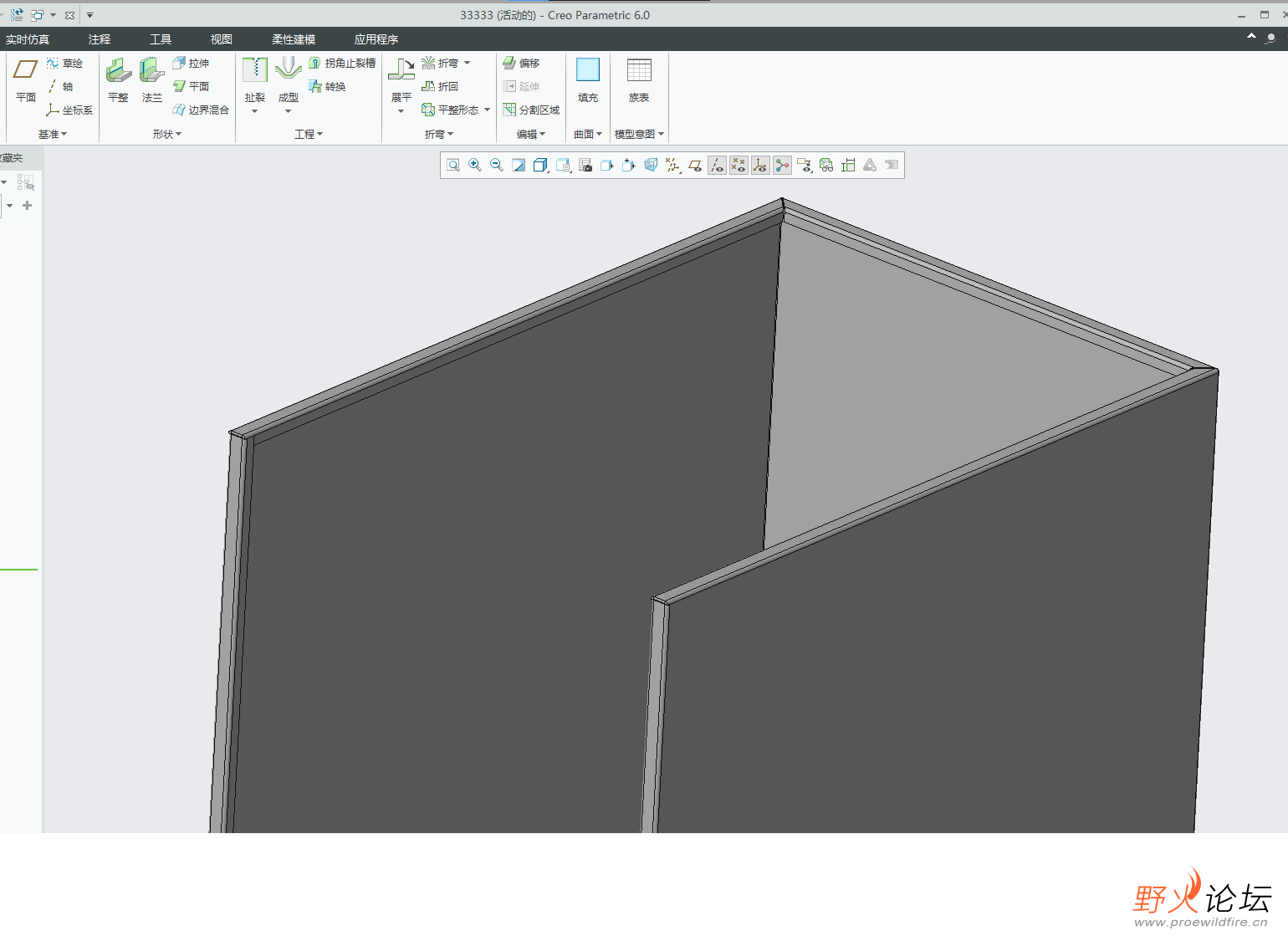Expand the 编辑 group dropdown

point(531,134)
